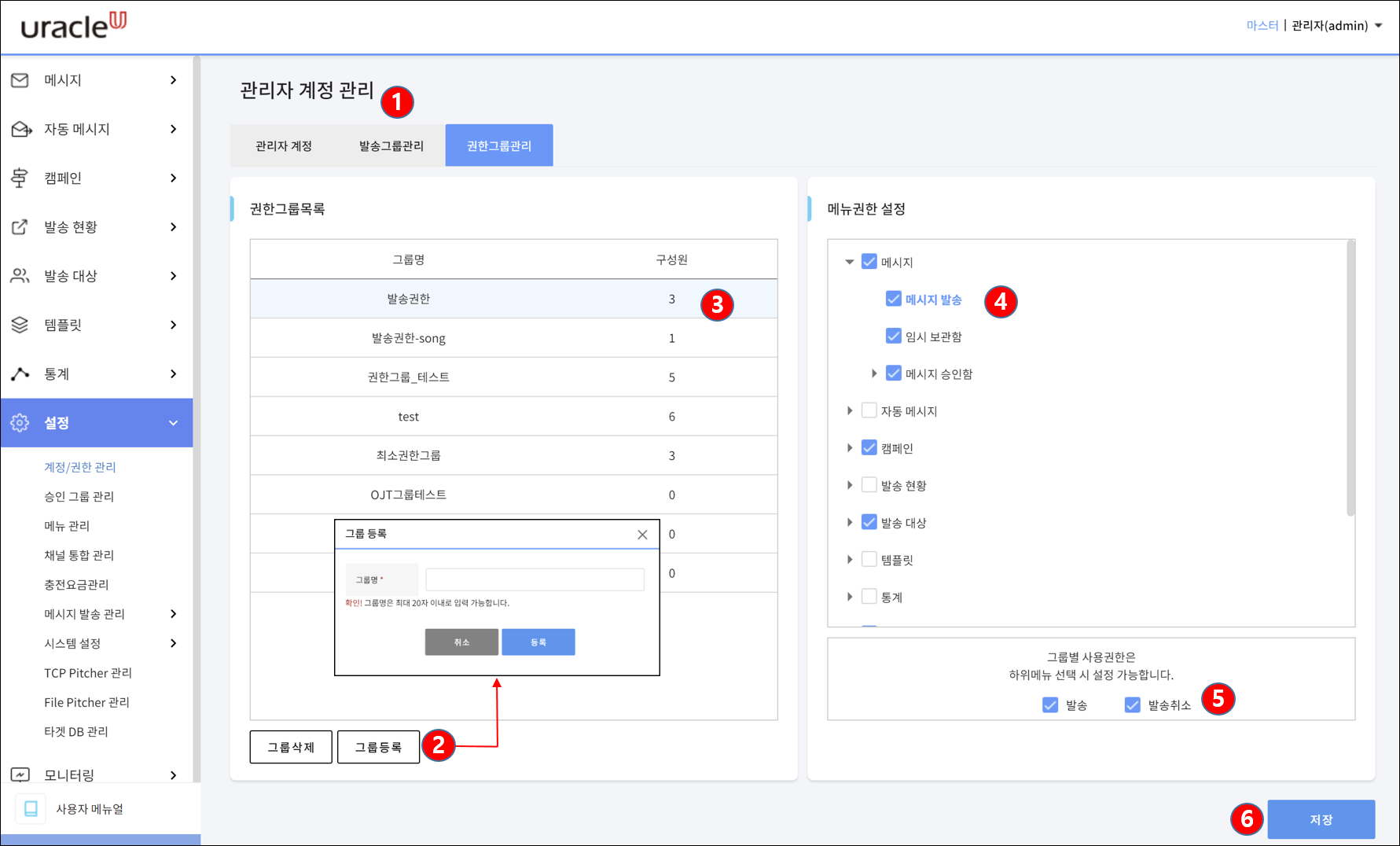
Task: Check the 자동 메시지 permission checkbox
Action: point(869,410)
